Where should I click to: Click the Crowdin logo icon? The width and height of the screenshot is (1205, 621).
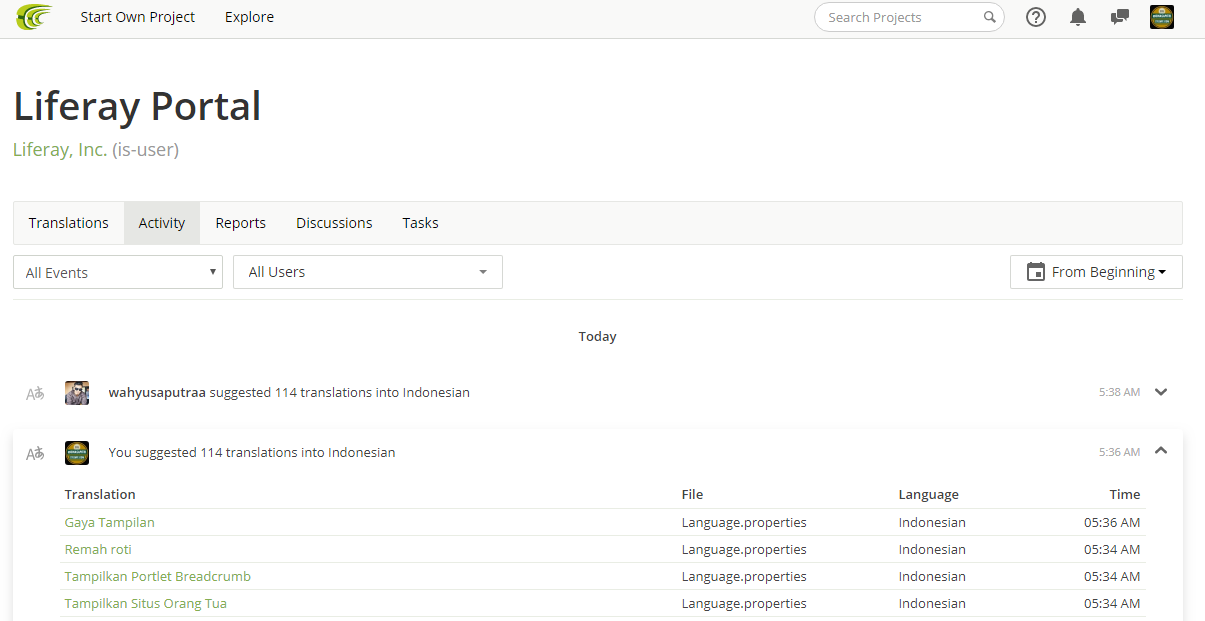pyautogui.click(x=35, y=17)
